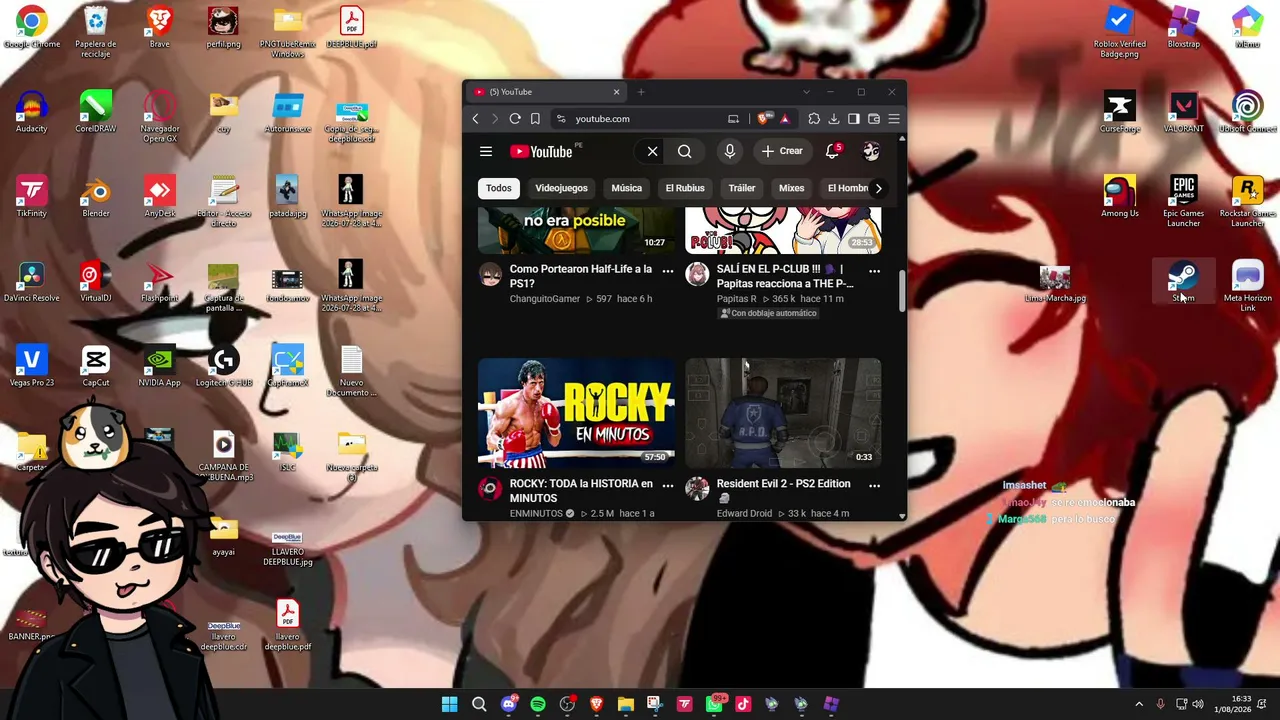Toggle the Brave sidebar panel
This screenshot has width=1280, height=720.
point(854,119)
